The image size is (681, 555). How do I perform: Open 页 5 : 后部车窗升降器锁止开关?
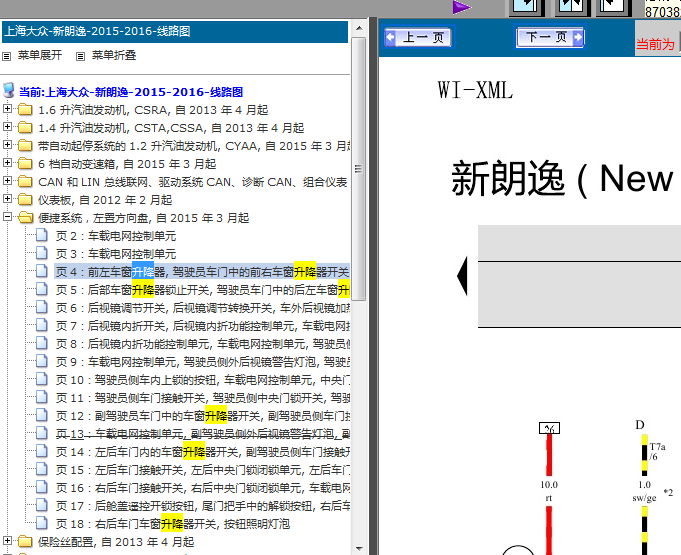pyautogui.click(x=202, y=290)
